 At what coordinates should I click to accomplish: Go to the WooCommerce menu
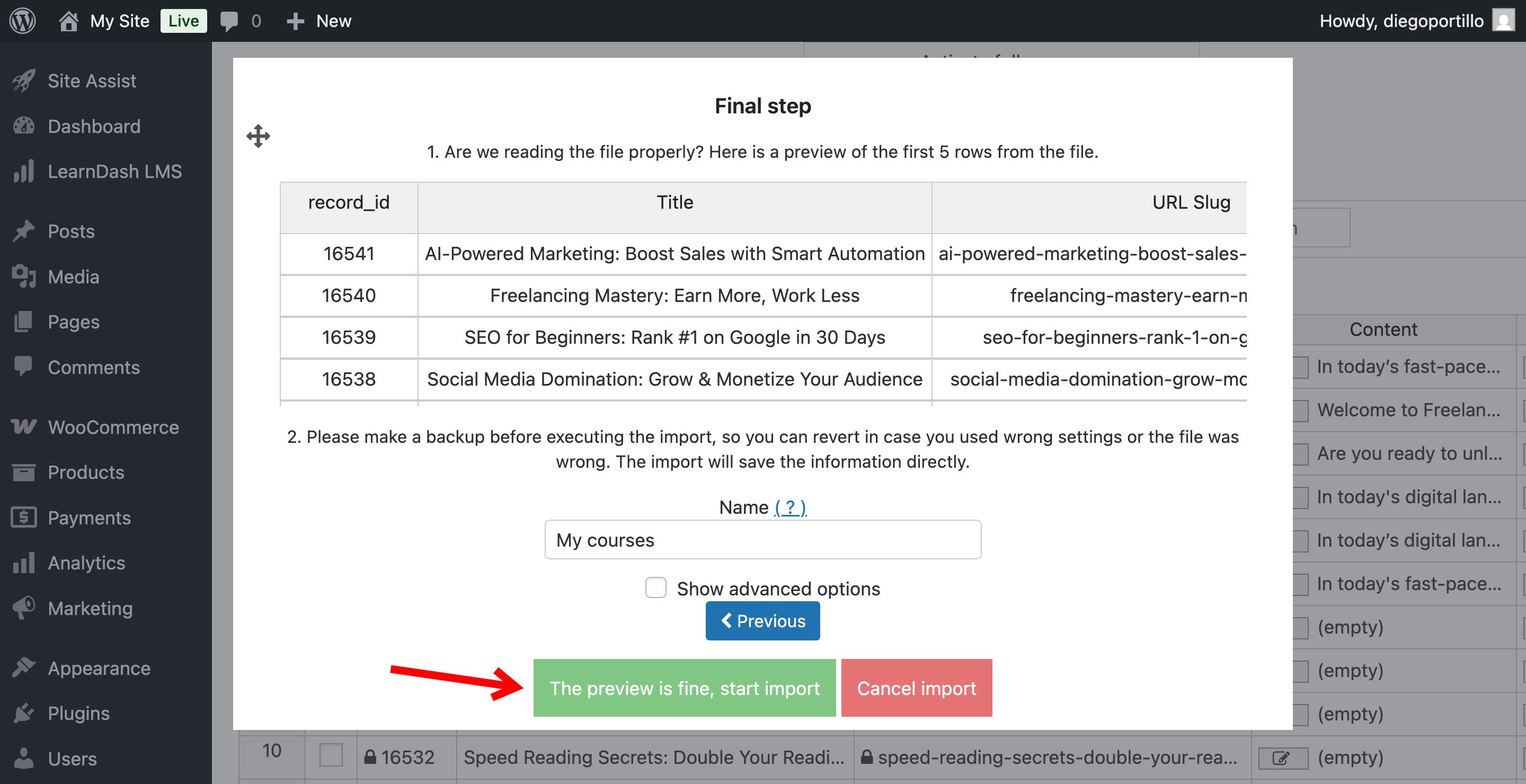pos(112,427)
